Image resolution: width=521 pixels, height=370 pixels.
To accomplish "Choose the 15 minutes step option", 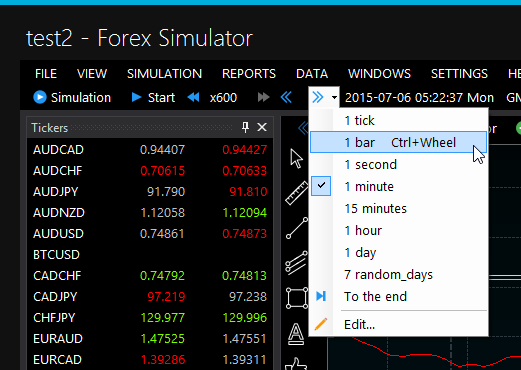I will [399, 208].
